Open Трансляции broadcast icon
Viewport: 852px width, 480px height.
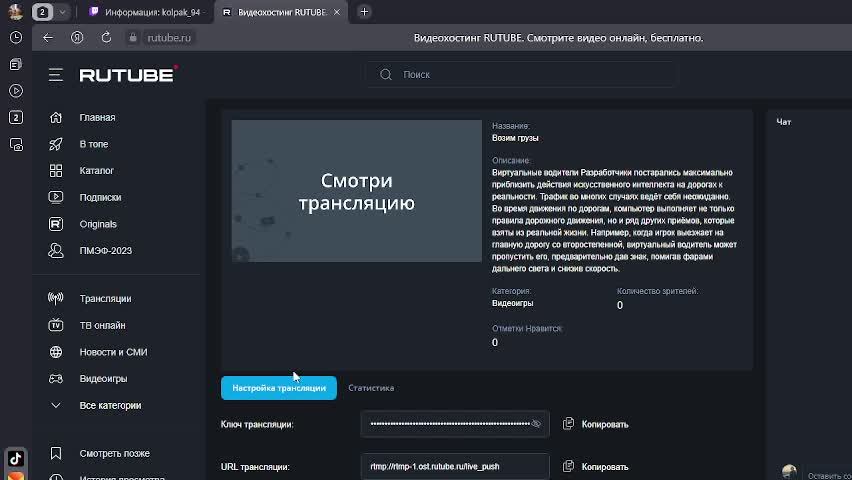tap(55, 298)
